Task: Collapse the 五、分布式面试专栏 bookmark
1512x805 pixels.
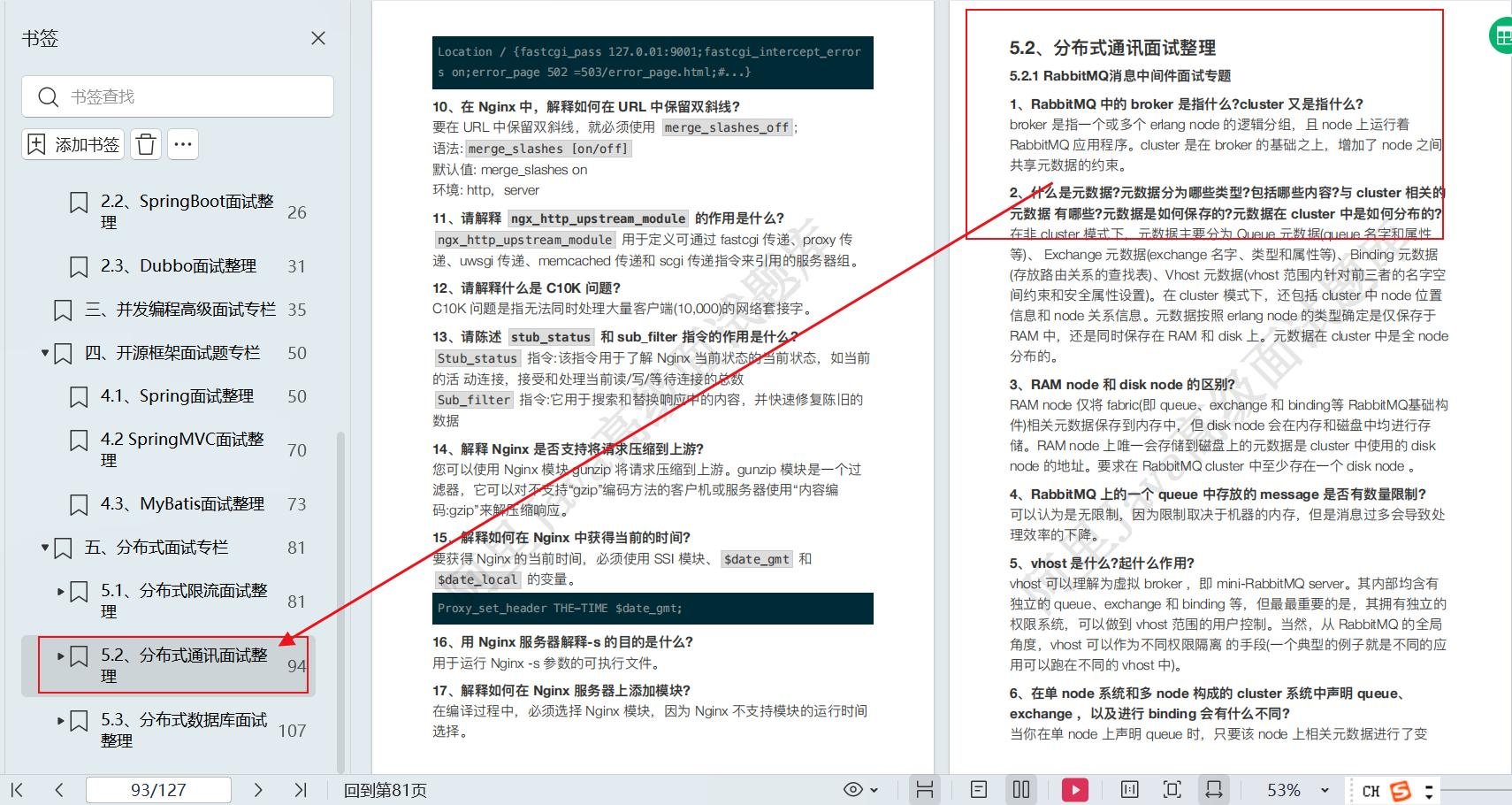Action: (x=45, y=548)
